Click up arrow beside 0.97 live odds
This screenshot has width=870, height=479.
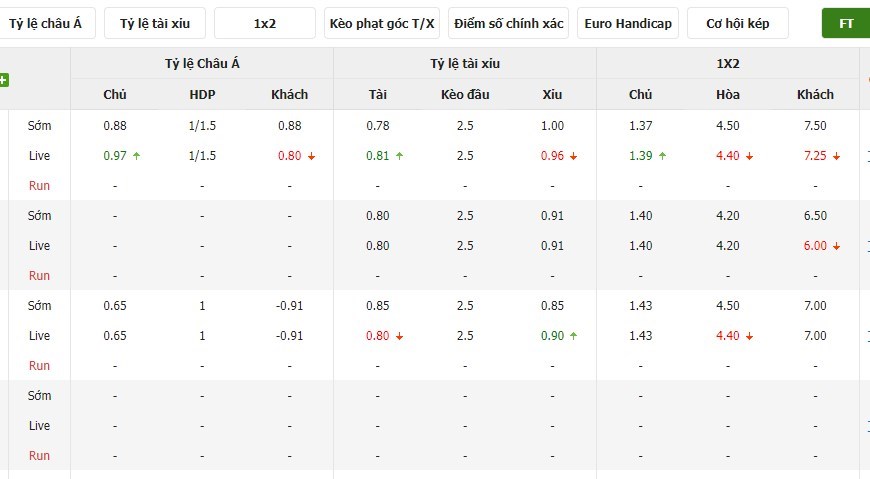(136, 156)
